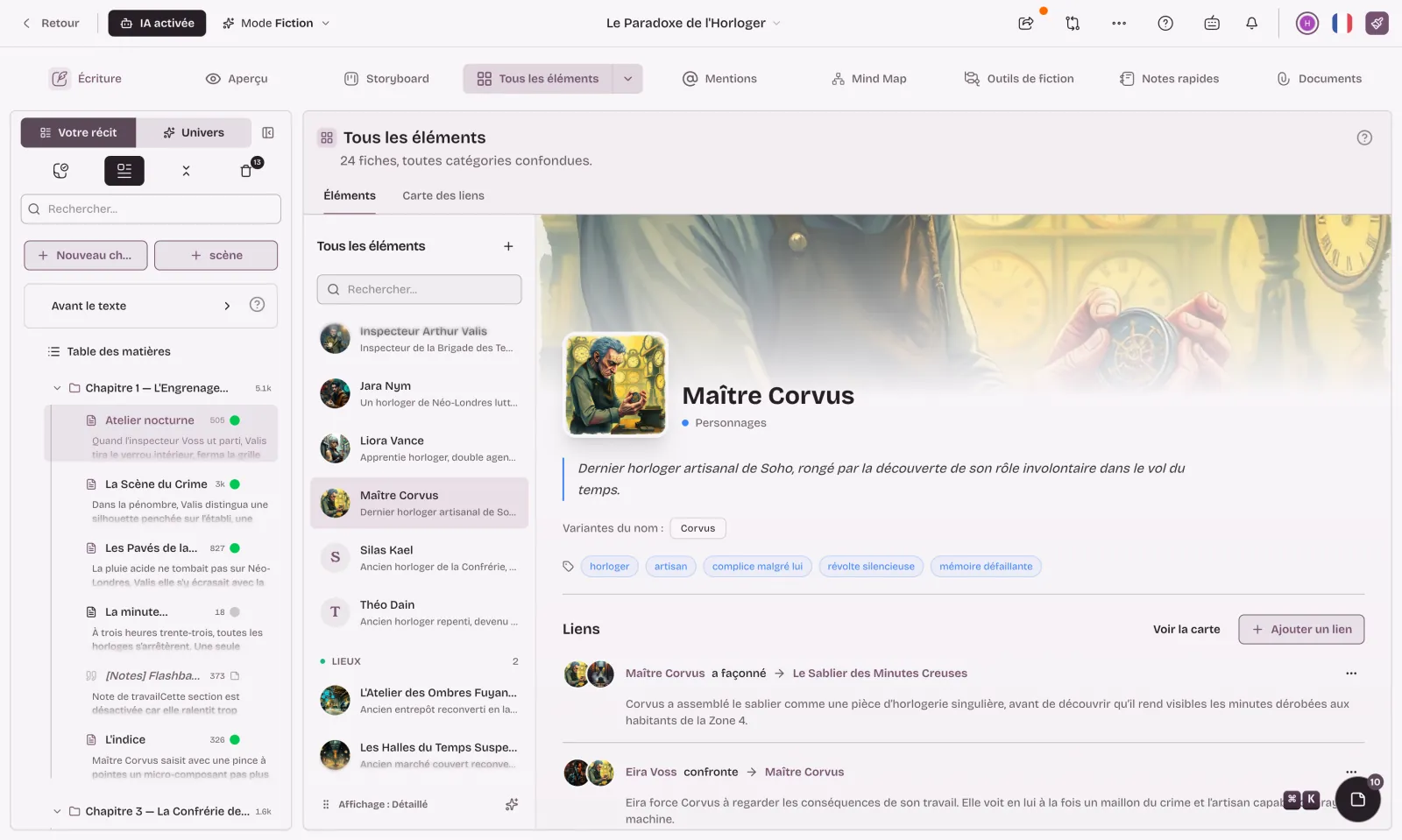Expand Avant le texte section
This screenshot has width=1402, height=840.
click(227, 306)
